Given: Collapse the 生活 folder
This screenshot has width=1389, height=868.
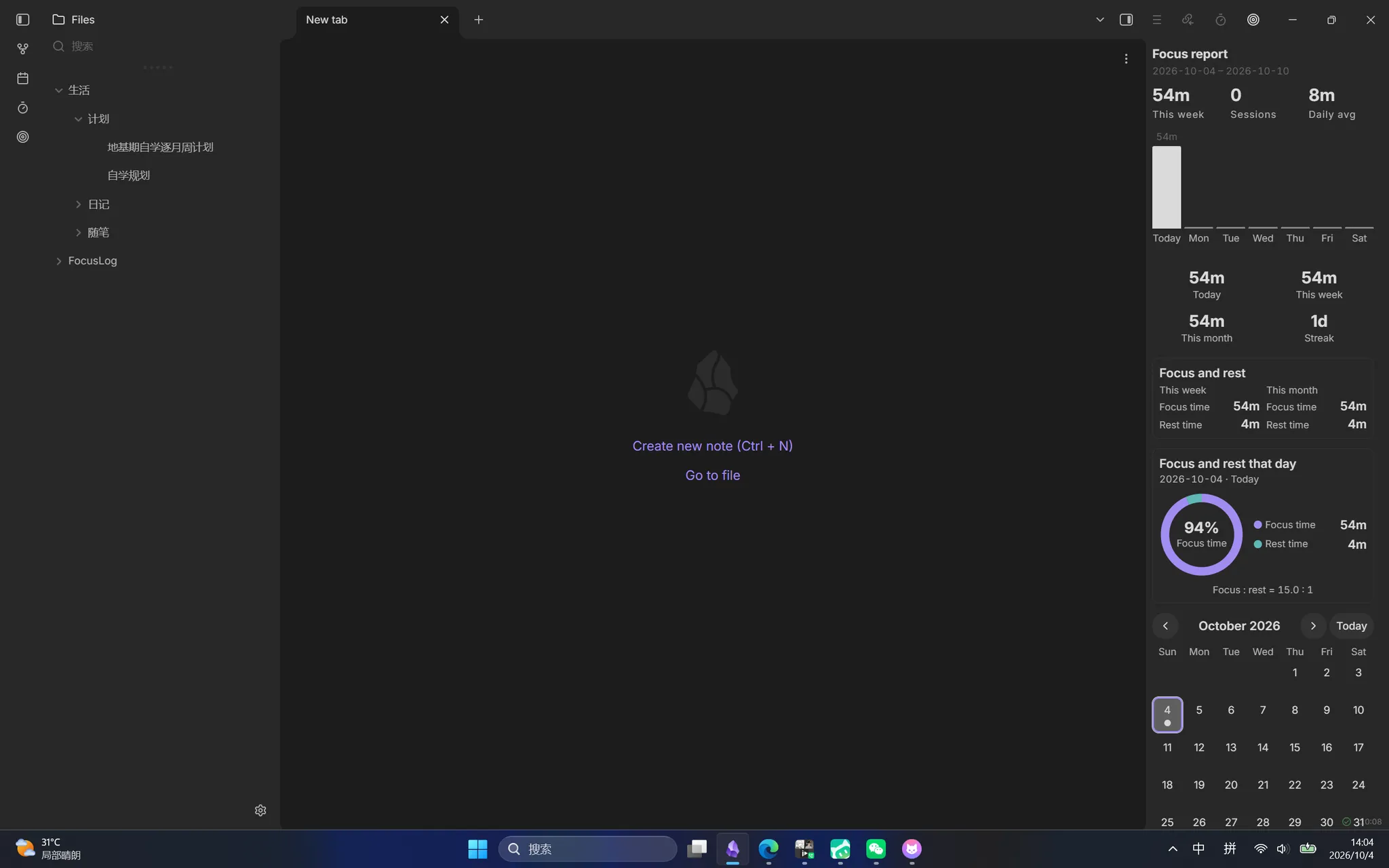Looking at the screenshot, I should point(59,90).
